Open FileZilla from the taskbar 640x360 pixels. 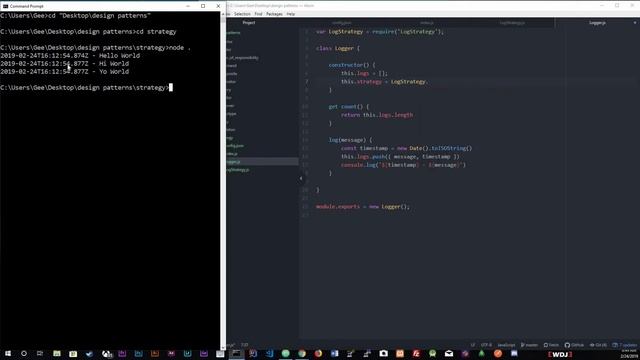(x=416, y=353)
